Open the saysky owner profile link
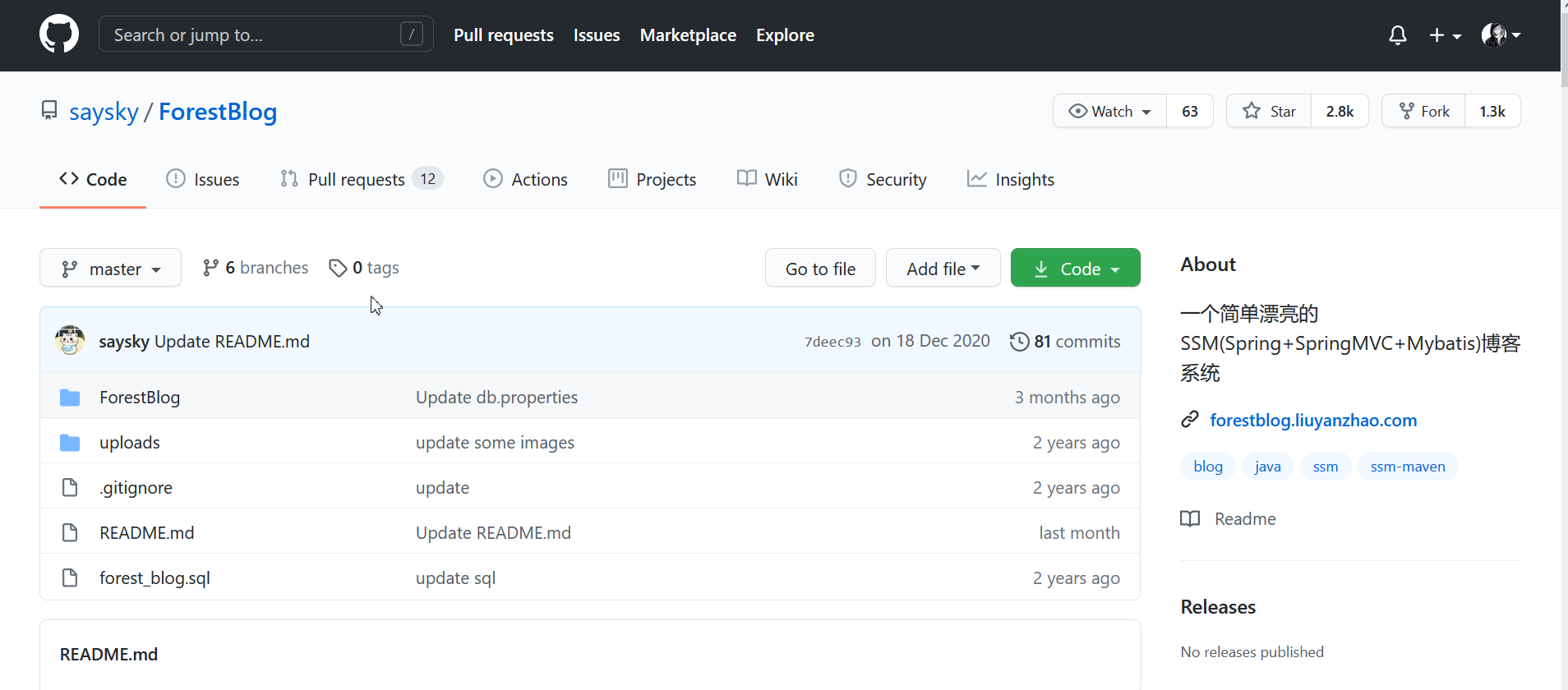The height and width of the screenshot is (690, 1568). [104, 112]
